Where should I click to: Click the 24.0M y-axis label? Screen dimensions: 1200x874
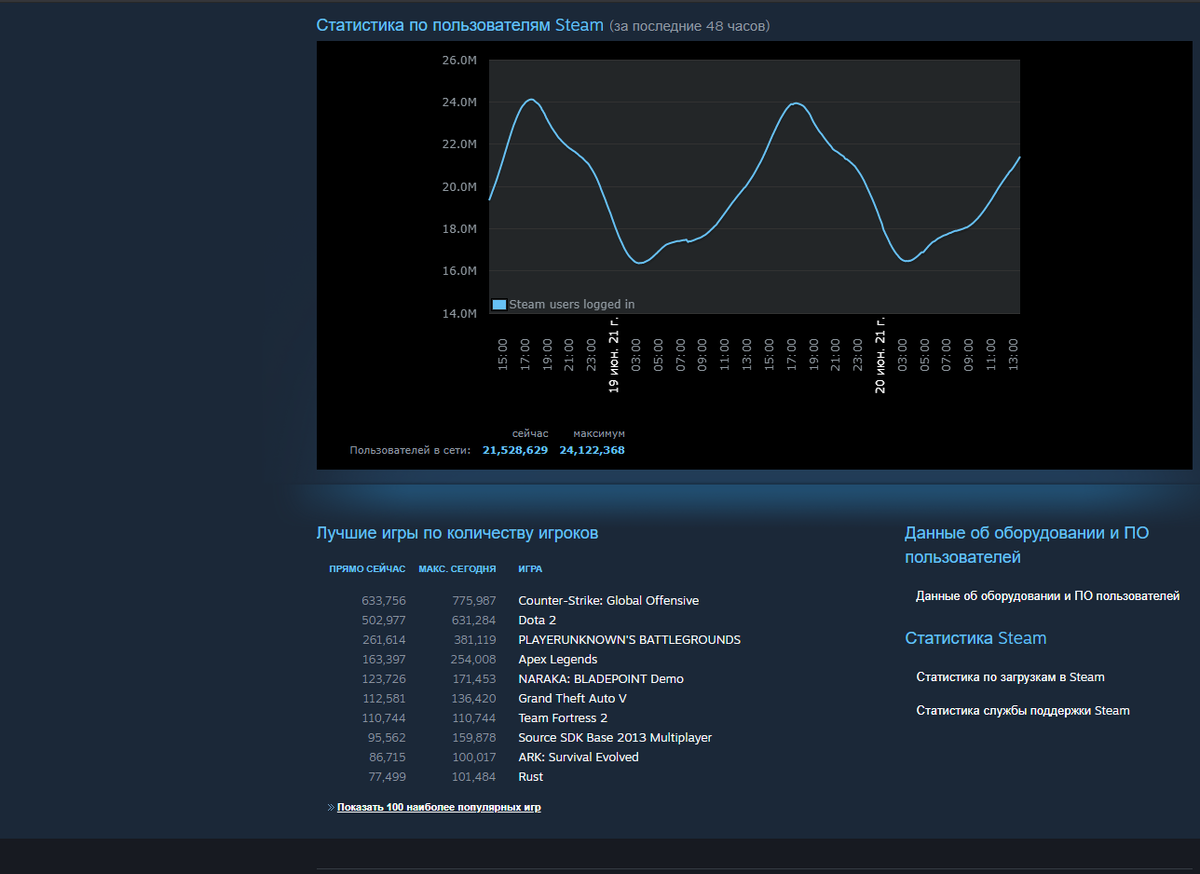click(459, 102)
